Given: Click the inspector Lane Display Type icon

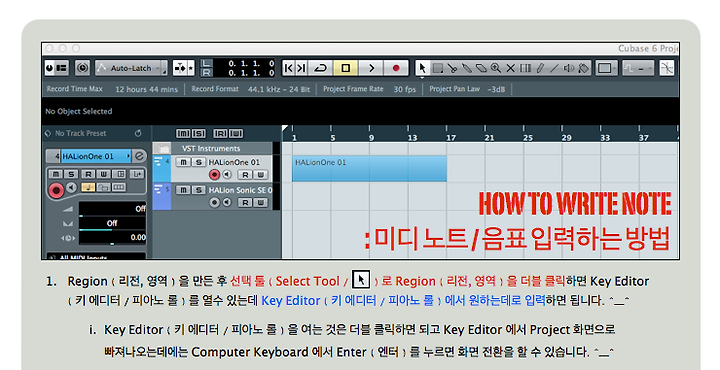Looking at the screenshot, I should click(119, 187).
